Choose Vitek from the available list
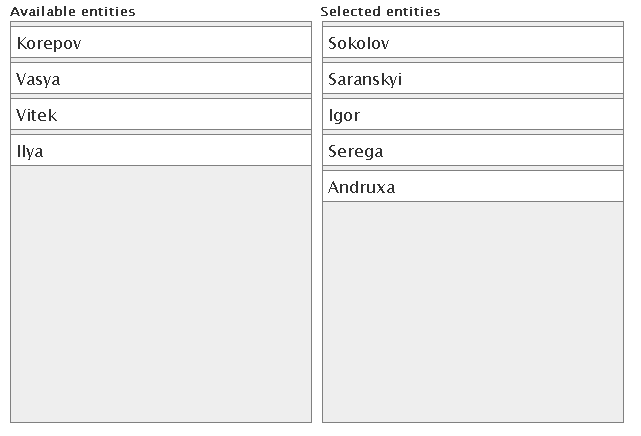This screenshot has height=436, width=641. (160, 115)
